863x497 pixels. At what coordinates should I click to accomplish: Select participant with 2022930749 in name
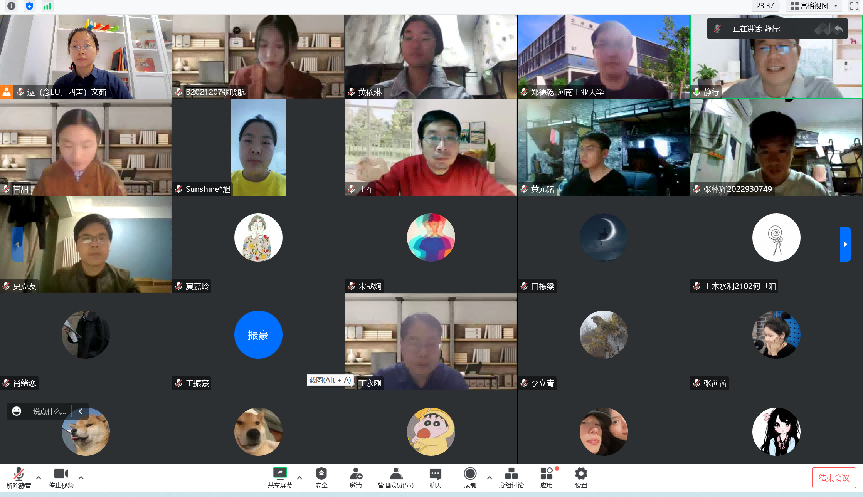(776, 148)
